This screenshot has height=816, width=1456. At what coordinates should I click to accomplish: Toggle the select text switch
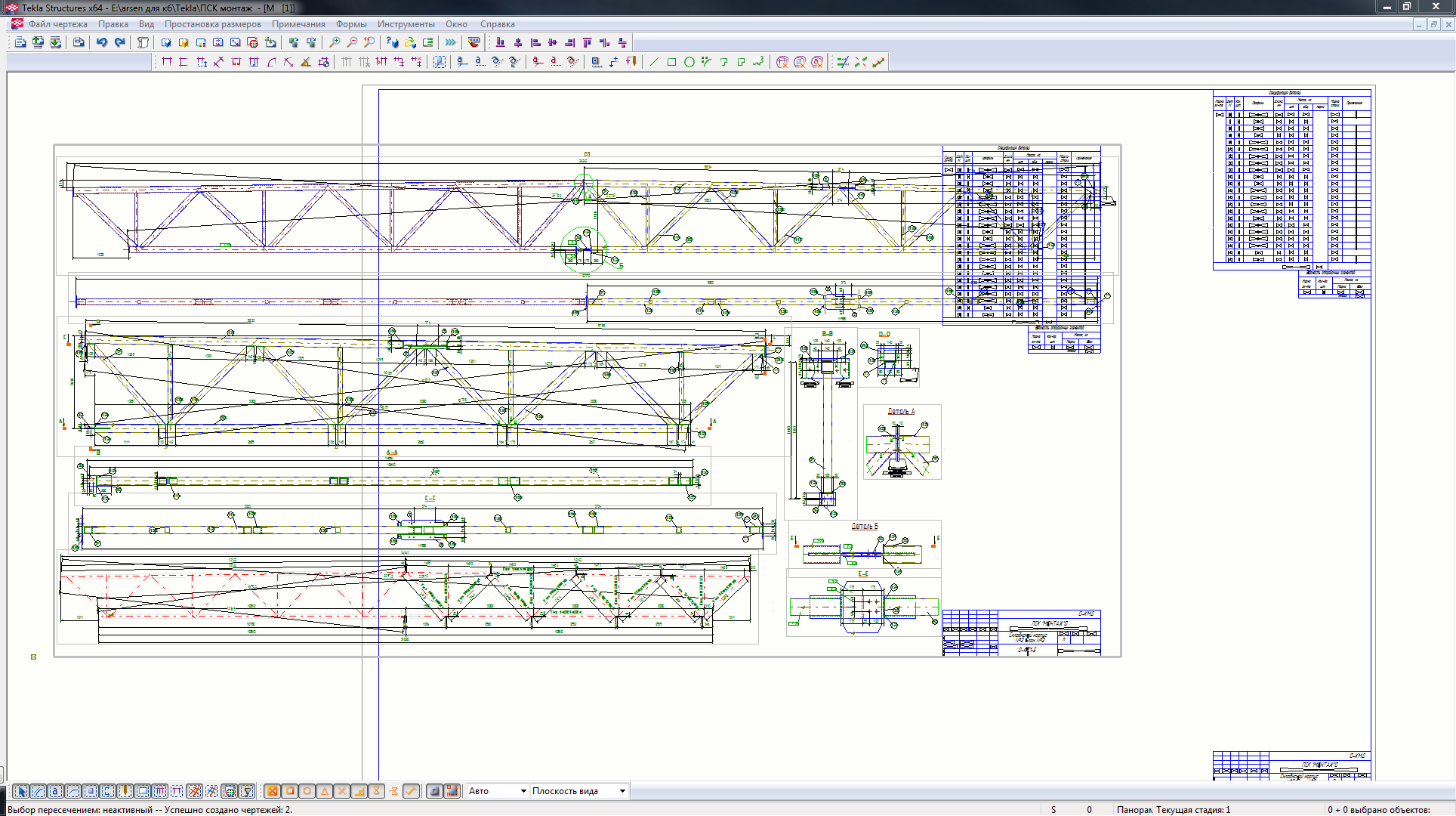point(55,791)
